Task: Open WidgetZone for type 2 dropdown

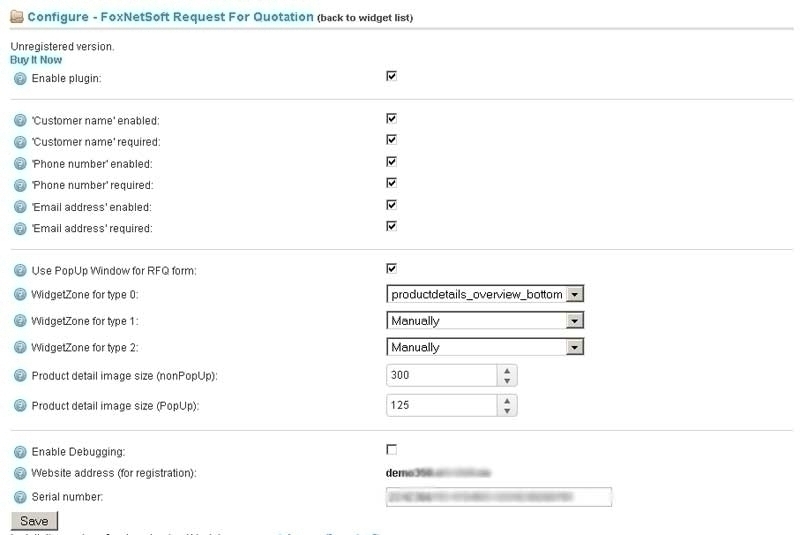Action: (485, 347)
